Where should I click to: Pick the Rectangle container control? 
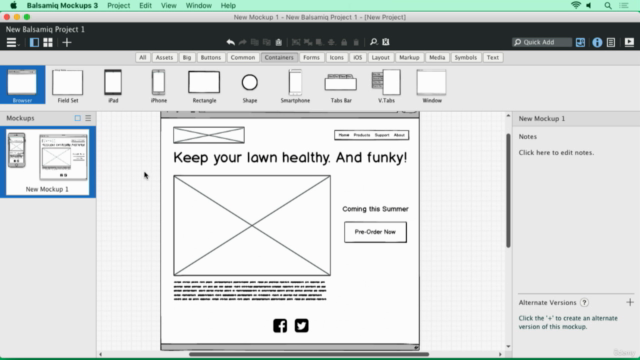204,86
